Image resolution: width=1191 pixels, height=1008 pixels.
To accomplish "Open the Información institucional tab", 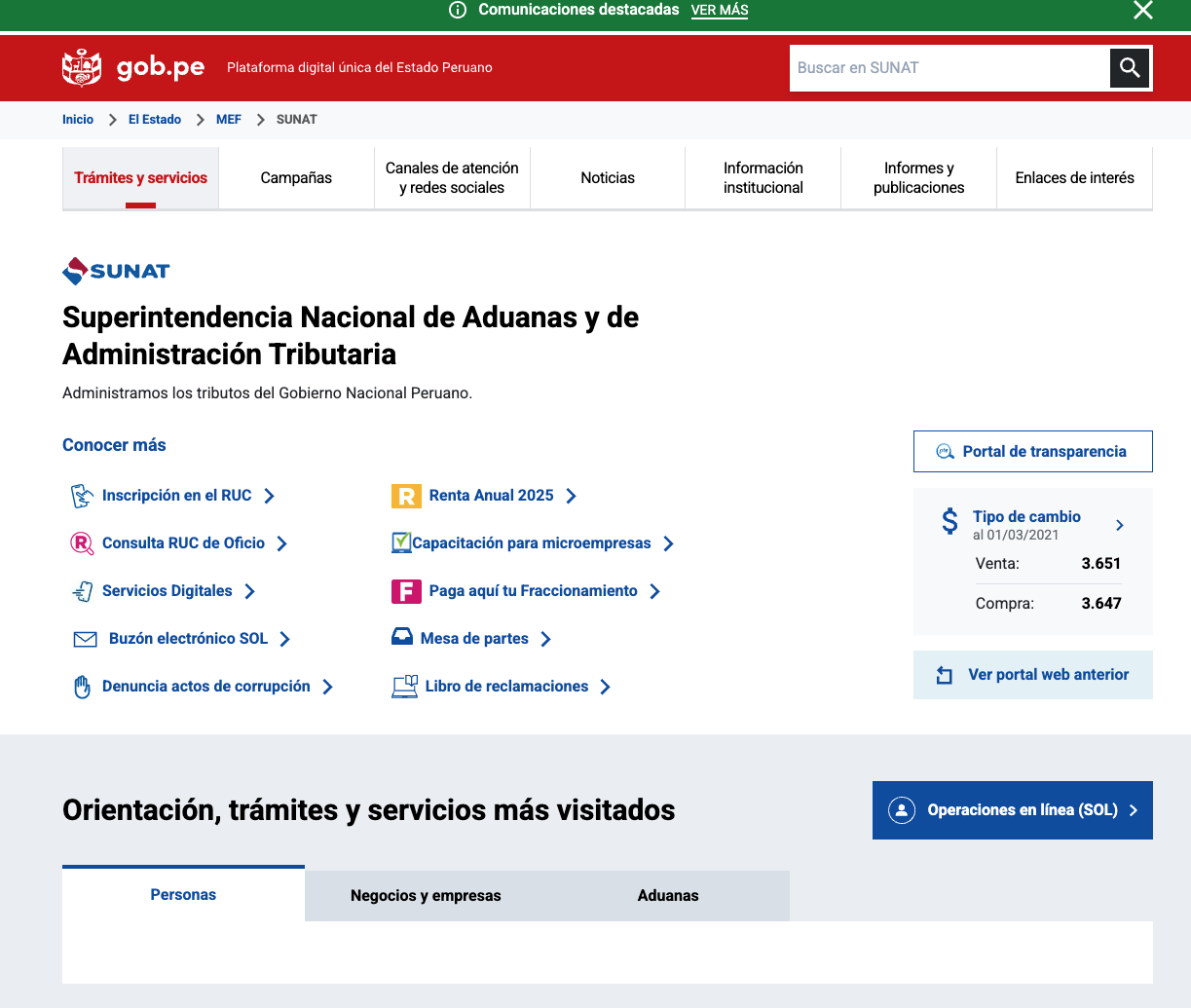I will point(763,178).
